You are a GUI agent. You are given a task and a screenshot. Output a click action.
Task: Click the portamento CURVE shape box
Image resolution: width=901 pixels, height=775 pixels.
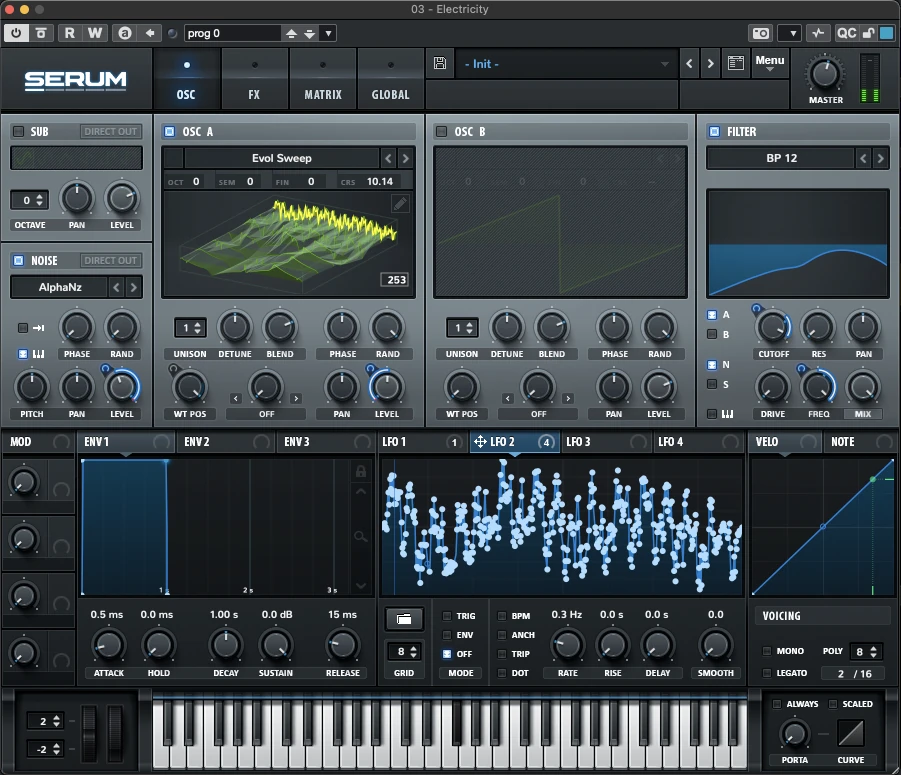[x=851, y=734]
